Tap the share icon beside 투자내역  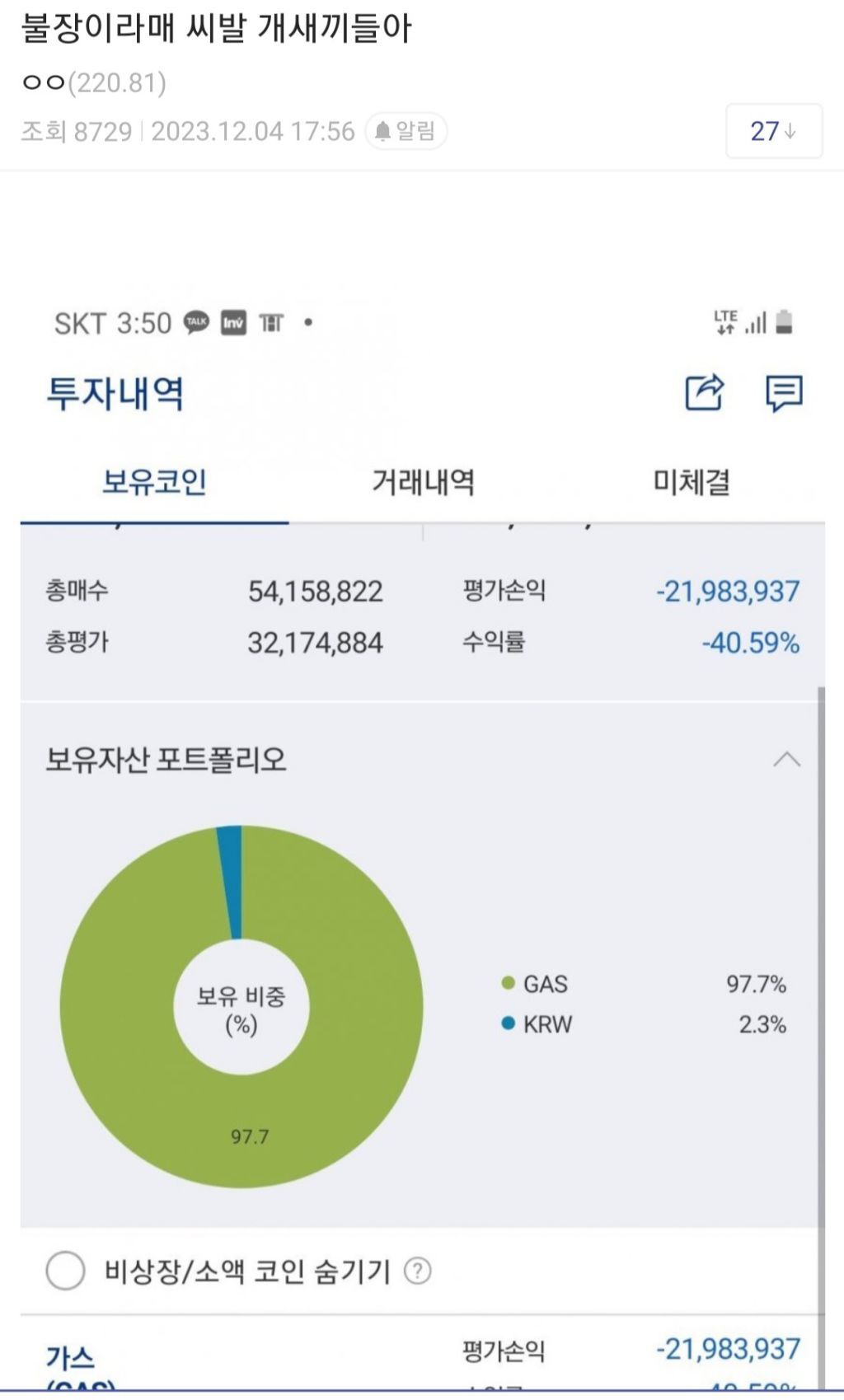point(705,392)
